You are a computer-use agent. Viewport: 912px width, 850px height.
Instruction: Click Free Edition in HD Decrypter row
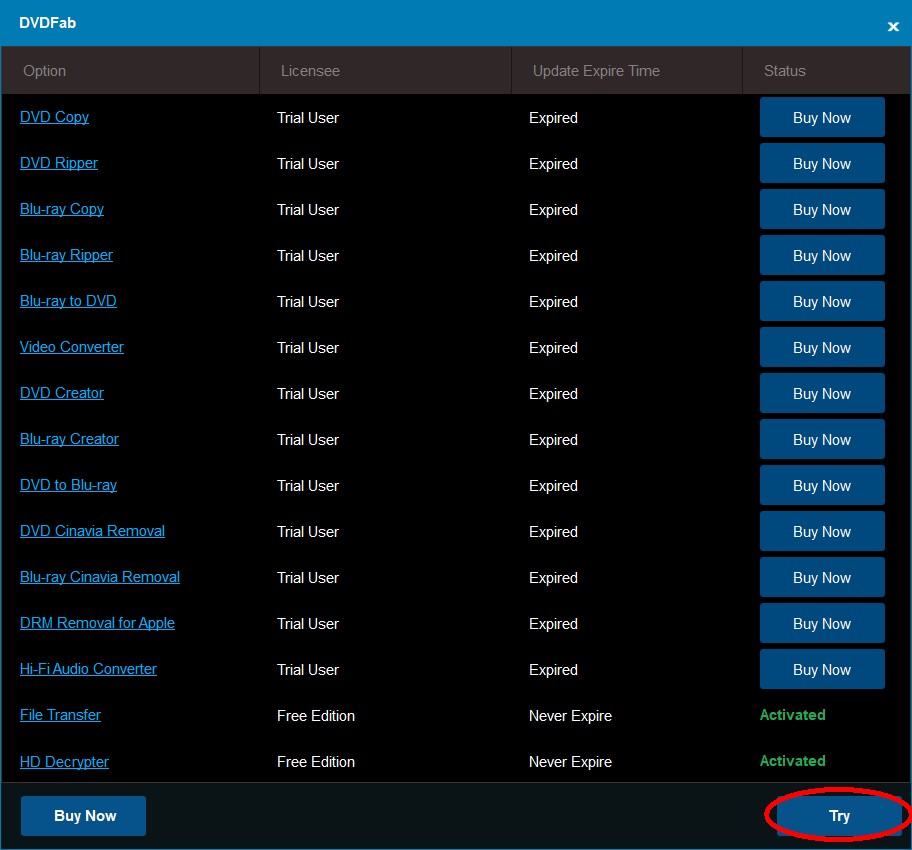coord(316,762)
